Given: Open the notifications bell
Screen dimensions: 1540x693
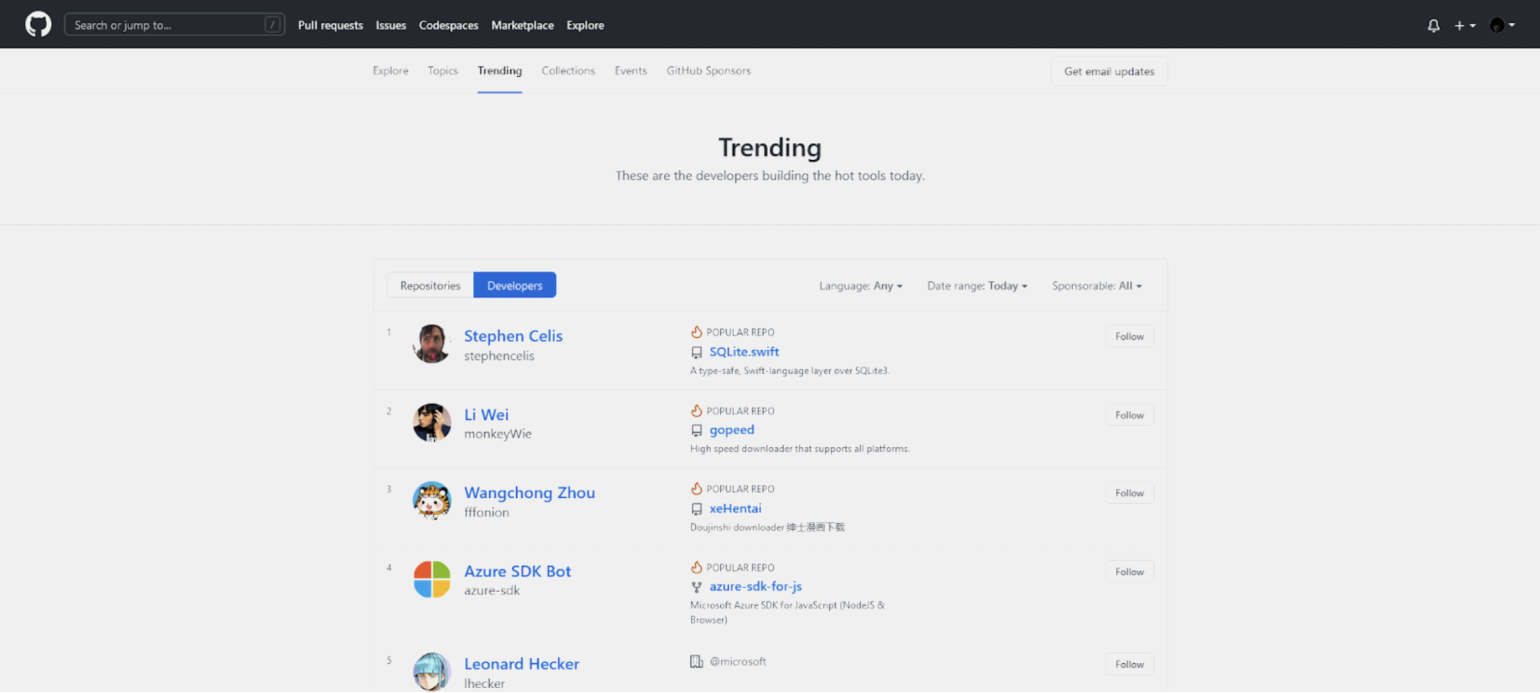Looking at the screenshot, I should [1433, 26].
